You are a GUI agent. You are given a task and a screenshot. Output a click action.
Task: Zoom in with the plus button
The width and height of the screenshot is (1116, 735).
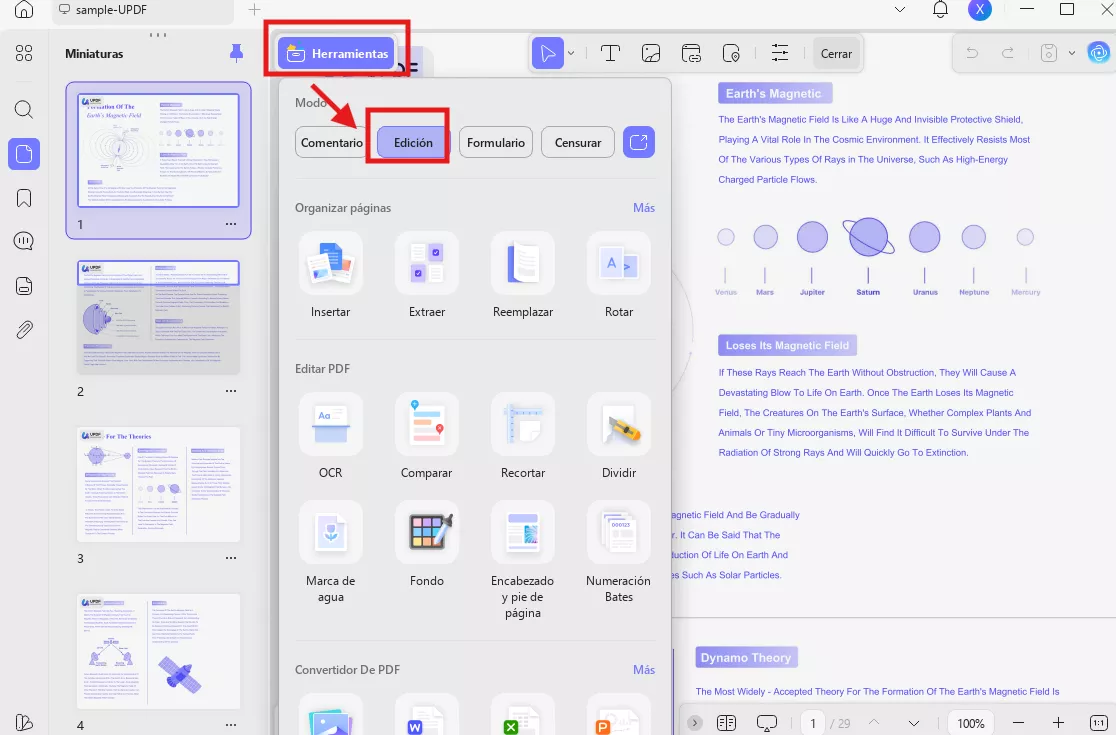click(1058, 723)
